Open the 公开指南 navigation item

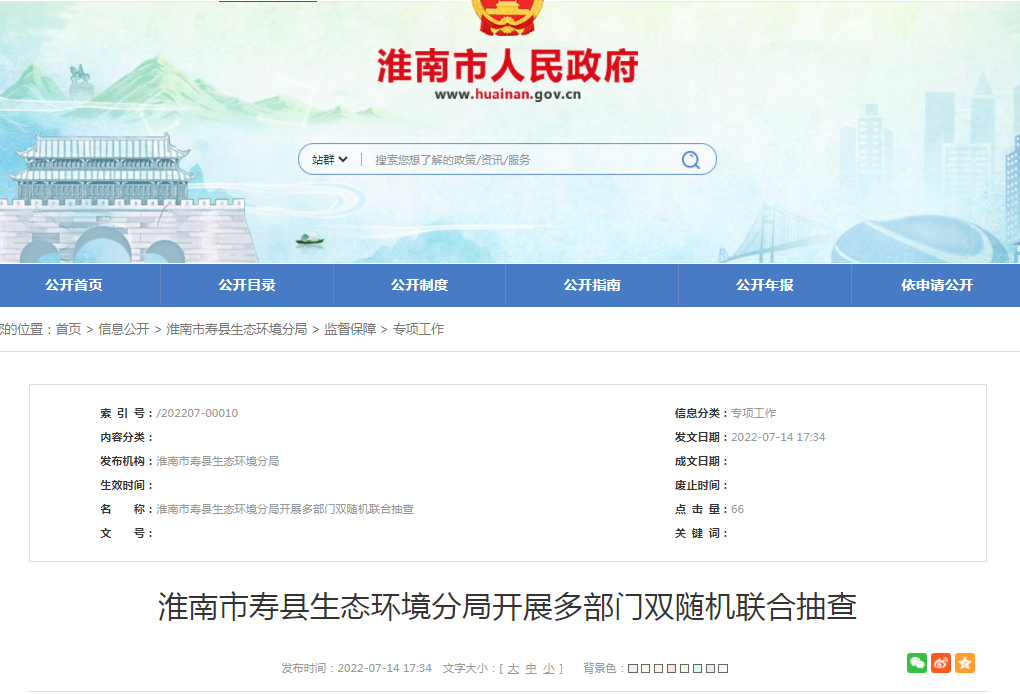[x=591, y=285]
